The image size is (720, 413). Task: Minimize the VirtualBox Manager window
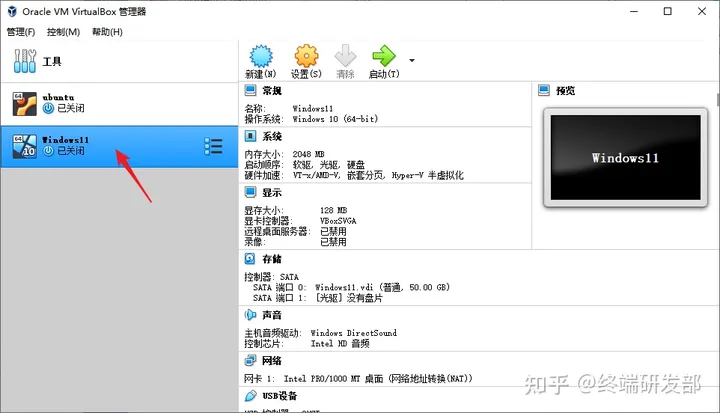point(634,11)
